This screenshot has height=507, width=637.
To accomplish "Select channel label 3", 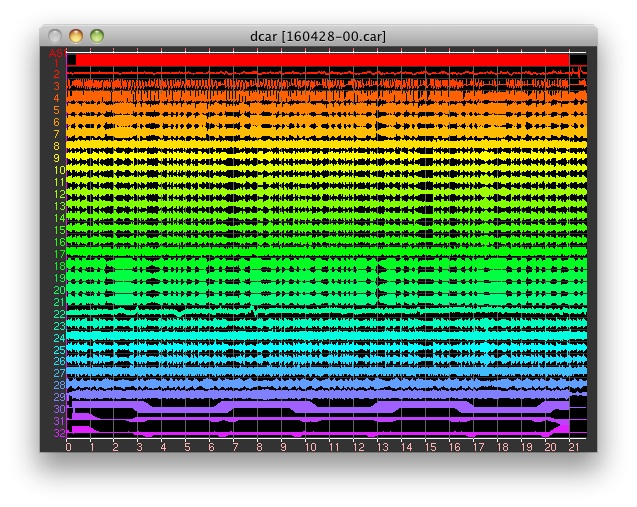I will pyautogui.click(x=57, y=86).
